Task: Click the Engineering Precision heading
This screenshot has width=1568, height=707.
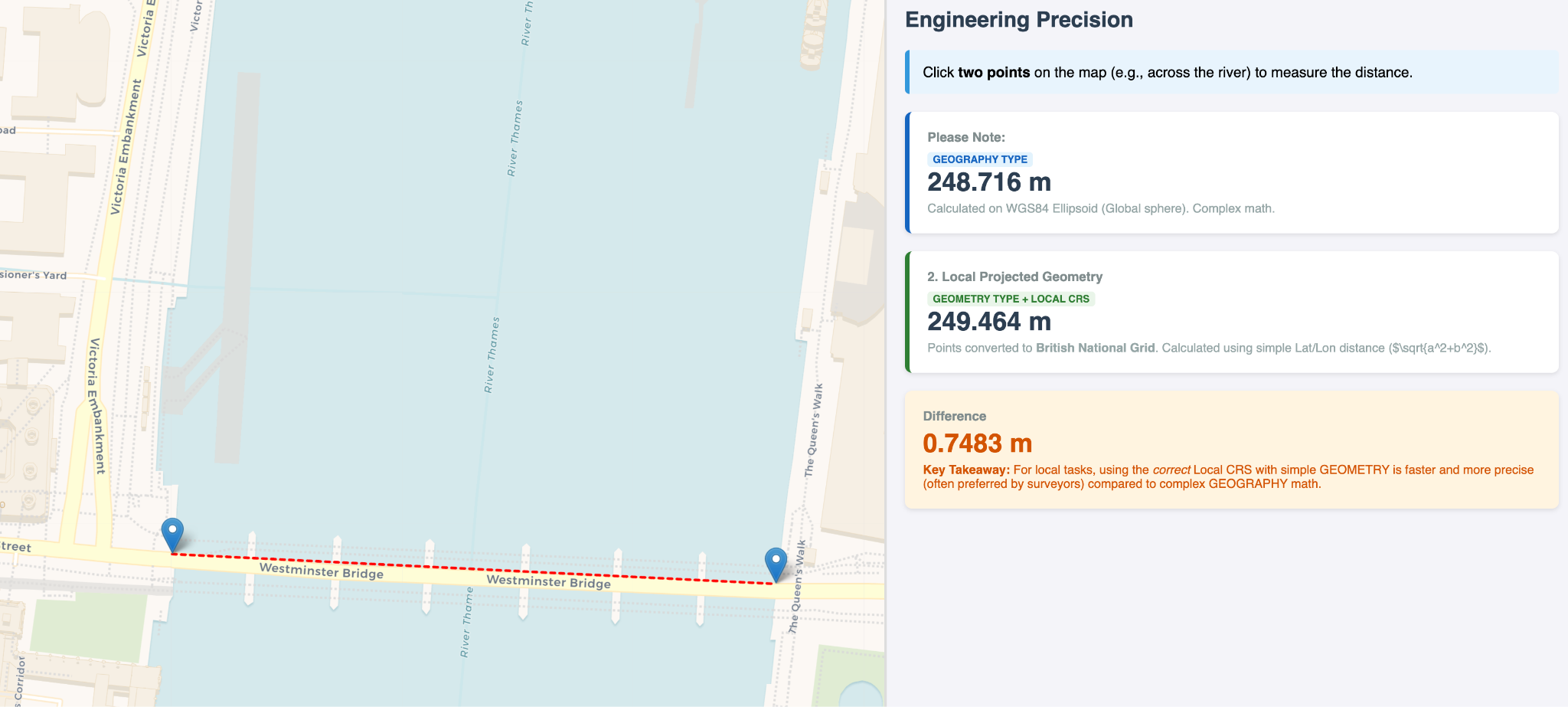Action: (x=1019, y=19)
